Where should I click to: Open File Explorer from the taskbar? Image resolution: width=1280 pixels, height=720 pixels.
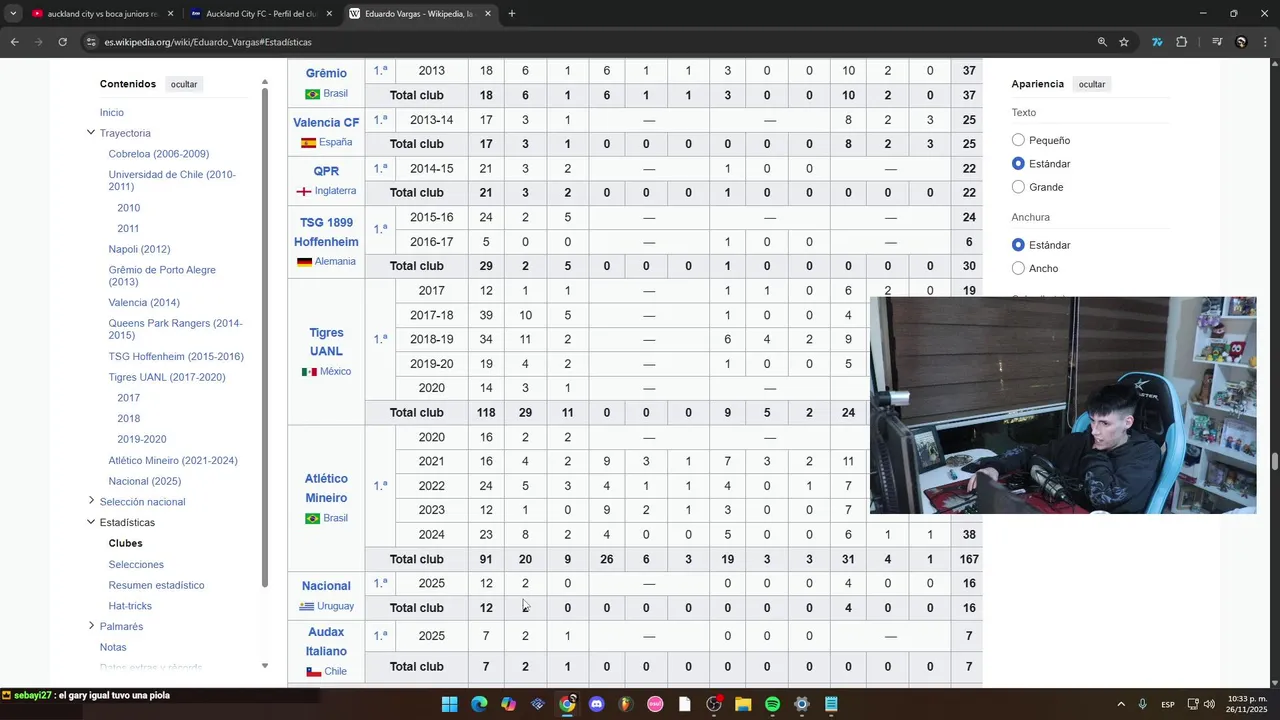coord(743,704)
